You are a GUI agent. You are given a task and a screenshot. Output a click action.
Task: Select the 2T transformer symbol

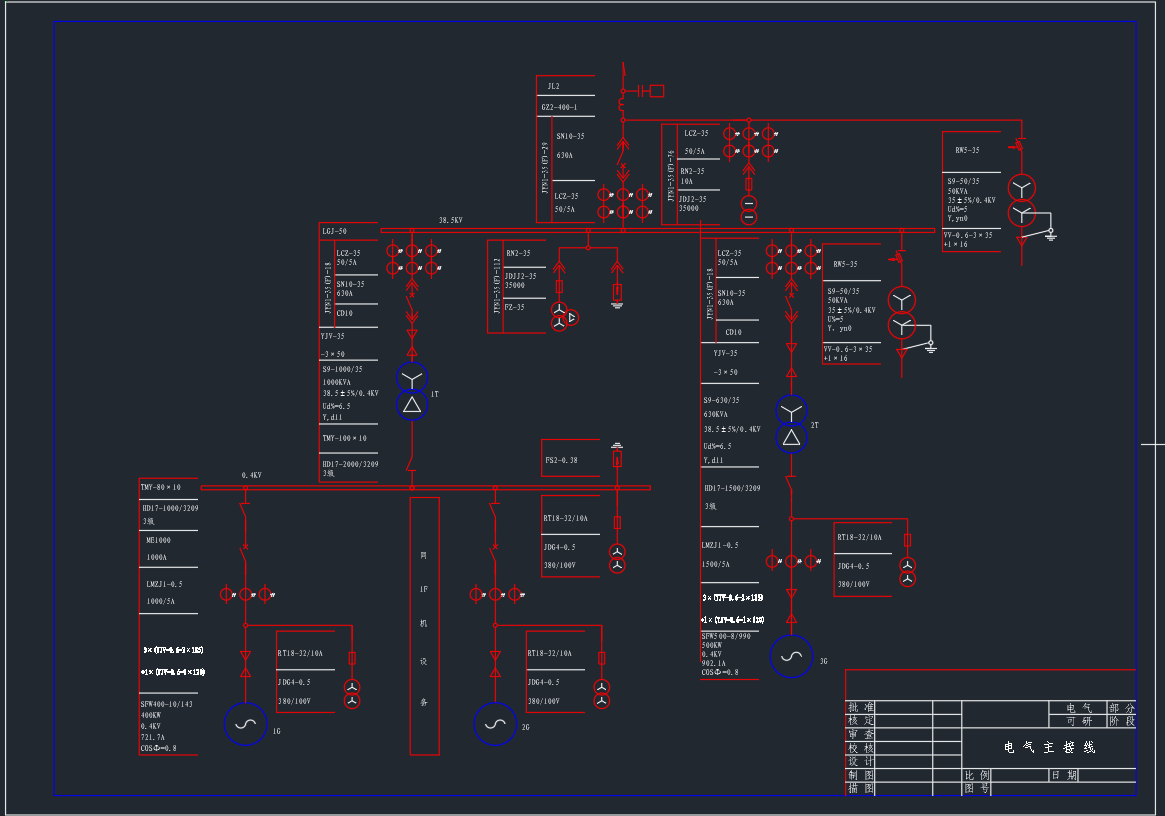[x=791, y=424]
